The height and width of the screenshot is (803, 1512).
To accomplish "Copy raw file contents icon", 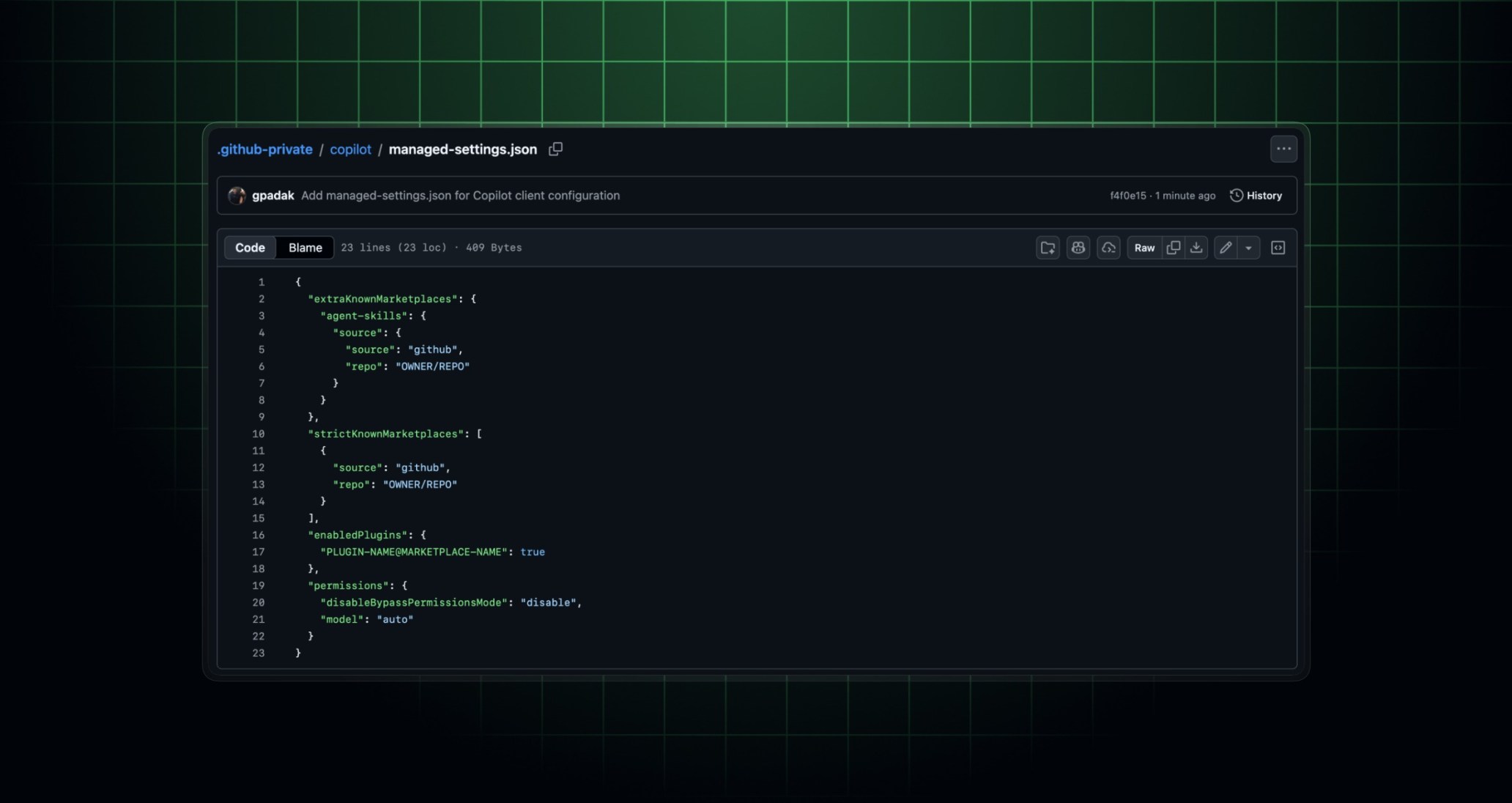I will [1174, 248].
